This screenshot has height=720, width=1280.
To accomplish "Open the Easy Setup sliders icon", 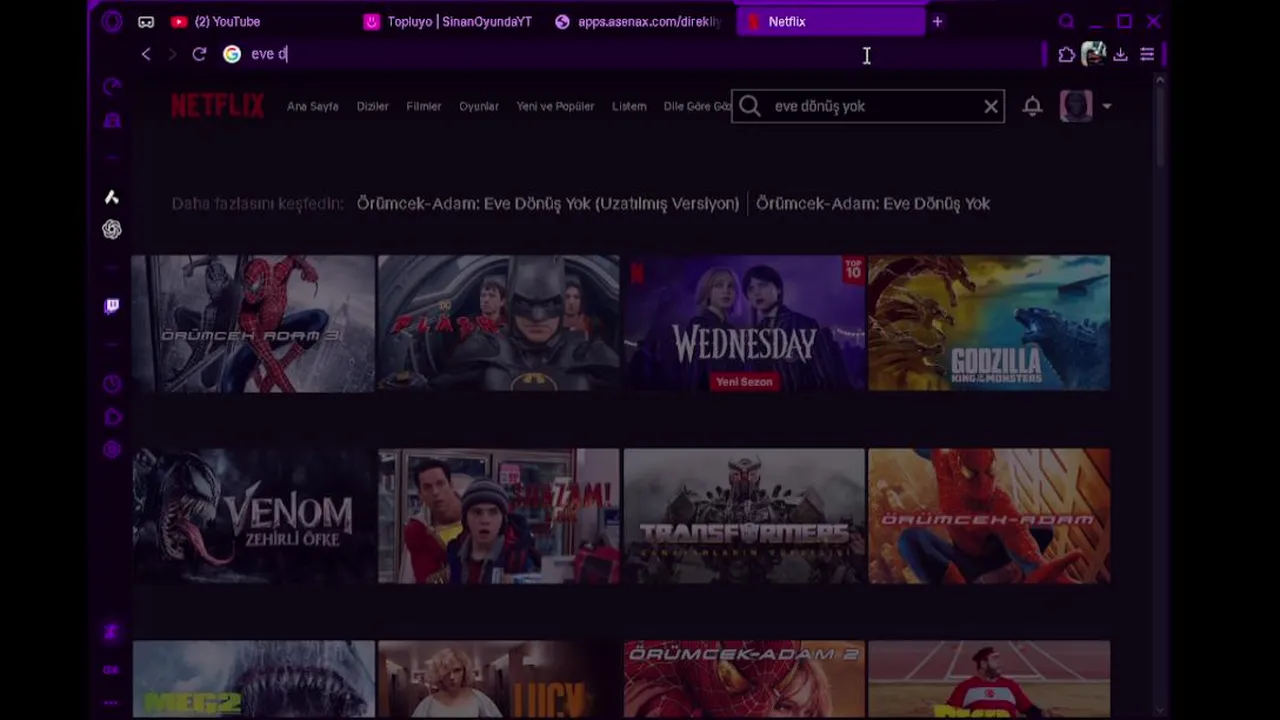I will tap(1147, 55).
